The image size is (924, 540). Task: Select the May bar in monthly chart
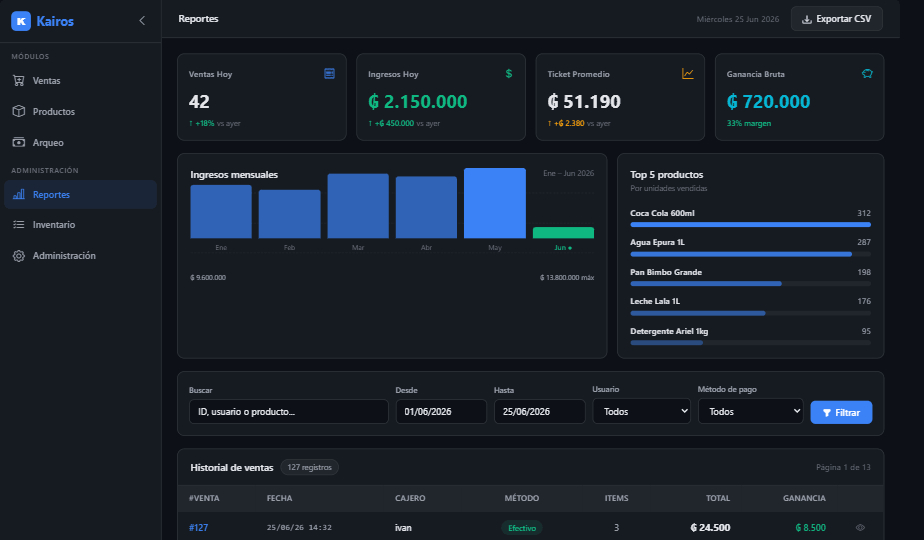tap(494, 203)
